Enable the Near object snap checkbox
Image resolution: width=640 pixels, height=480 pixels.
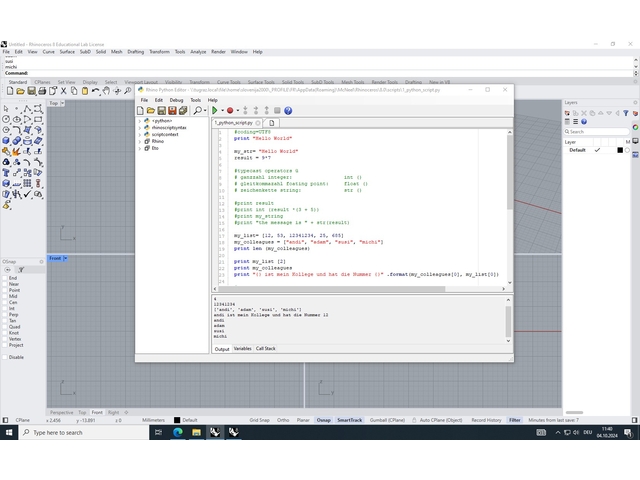point(5,284)
